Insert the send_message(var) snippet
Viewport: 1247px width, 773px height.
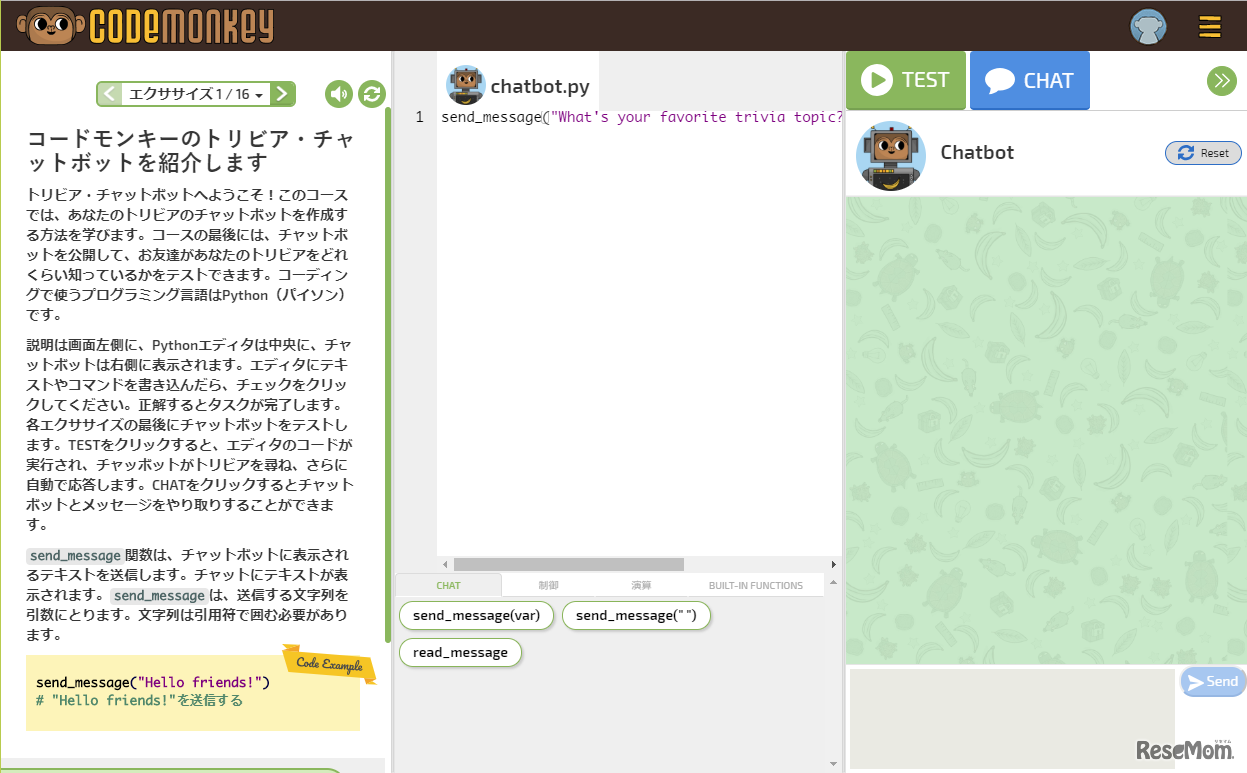(476, 615)
